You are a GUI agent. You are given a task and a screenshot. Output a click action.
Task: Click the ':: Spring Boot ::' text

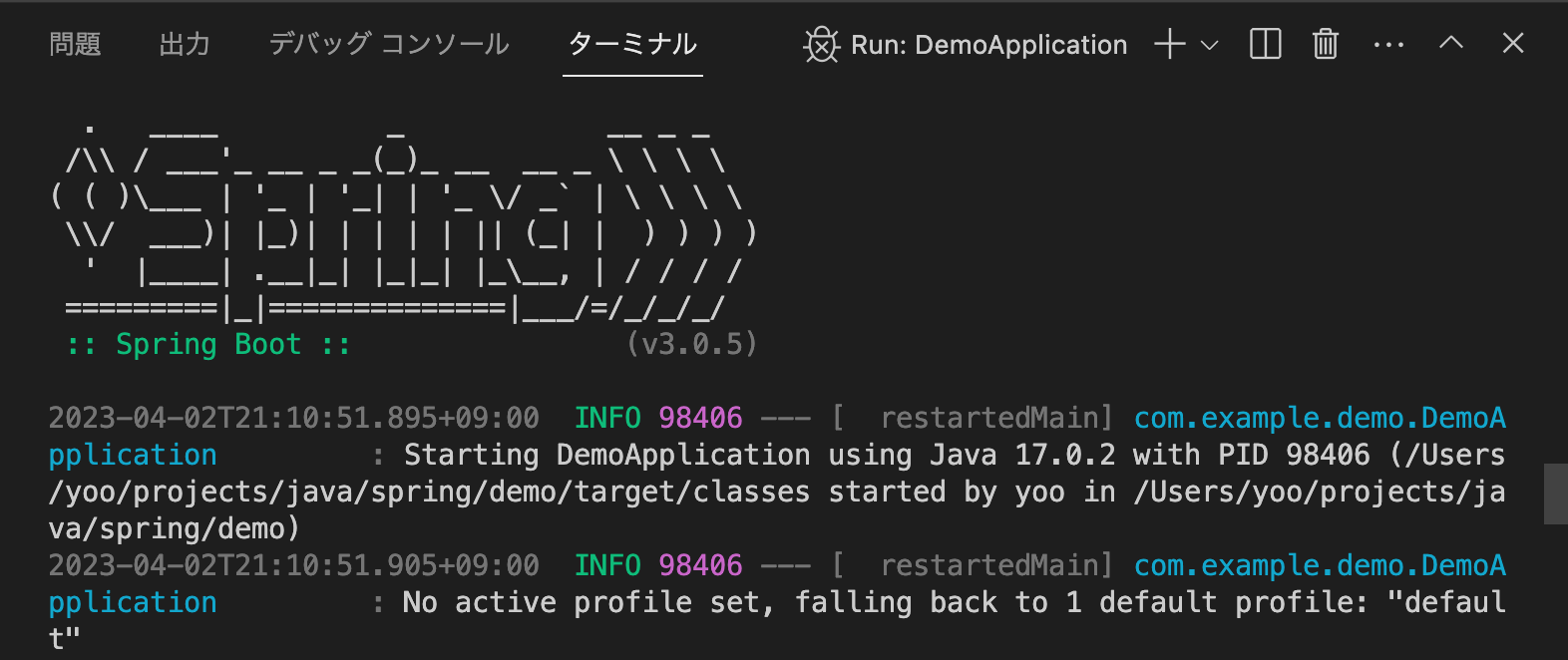point(208,345)
